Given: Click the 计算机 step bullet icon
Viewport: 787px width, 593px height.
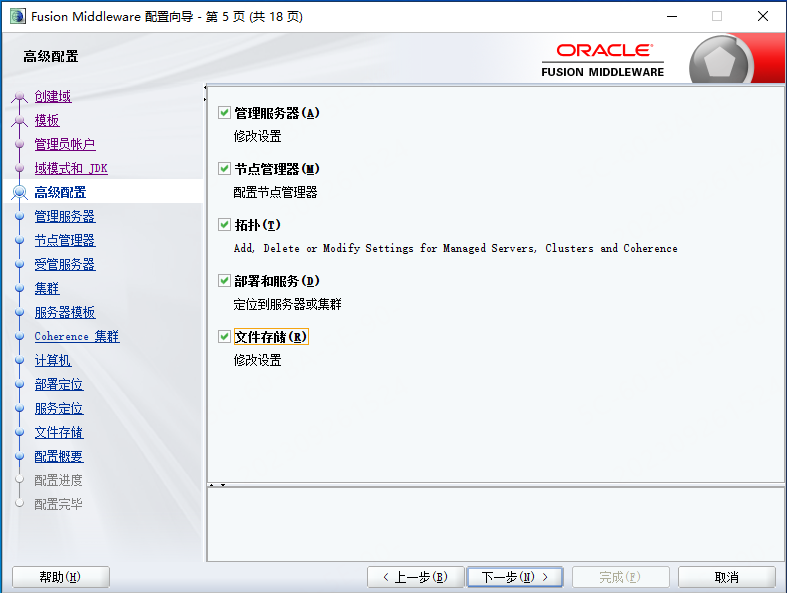Looking at the screenshot, I should tap(20, 360).
